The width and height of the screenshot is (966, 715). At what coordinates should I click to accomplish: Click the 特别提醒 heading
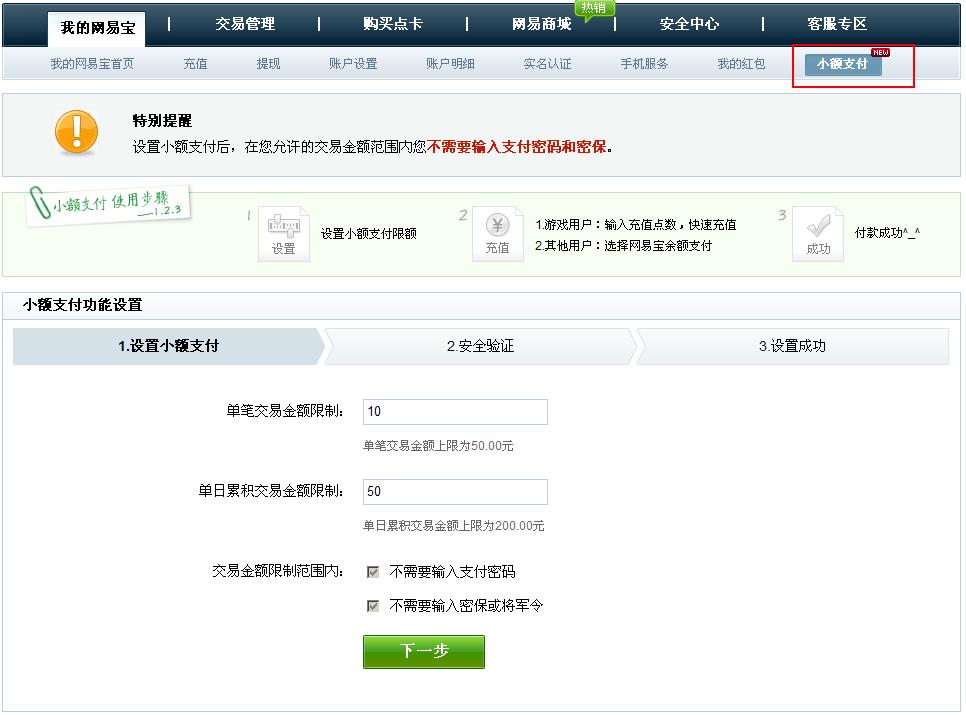pyautogui.click(x=162, y=121)
